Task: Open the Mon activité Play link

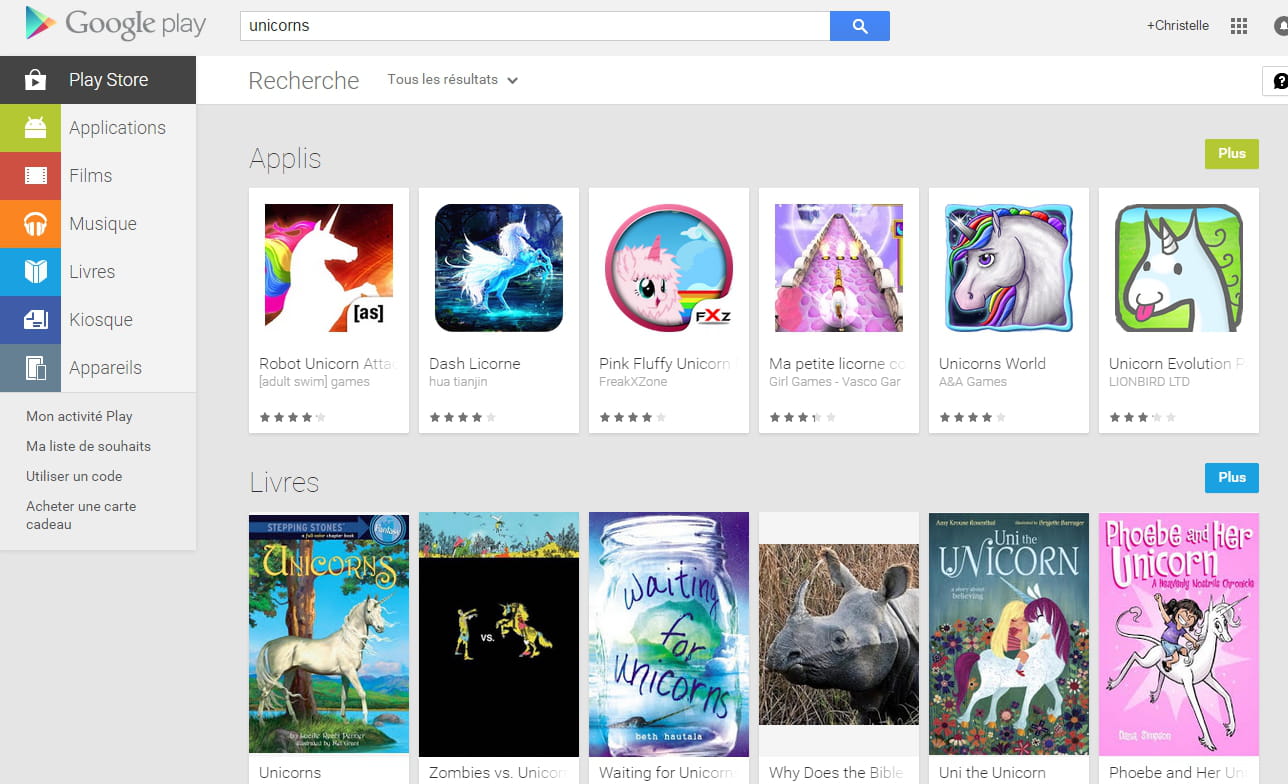Action: tap(79, 416)
